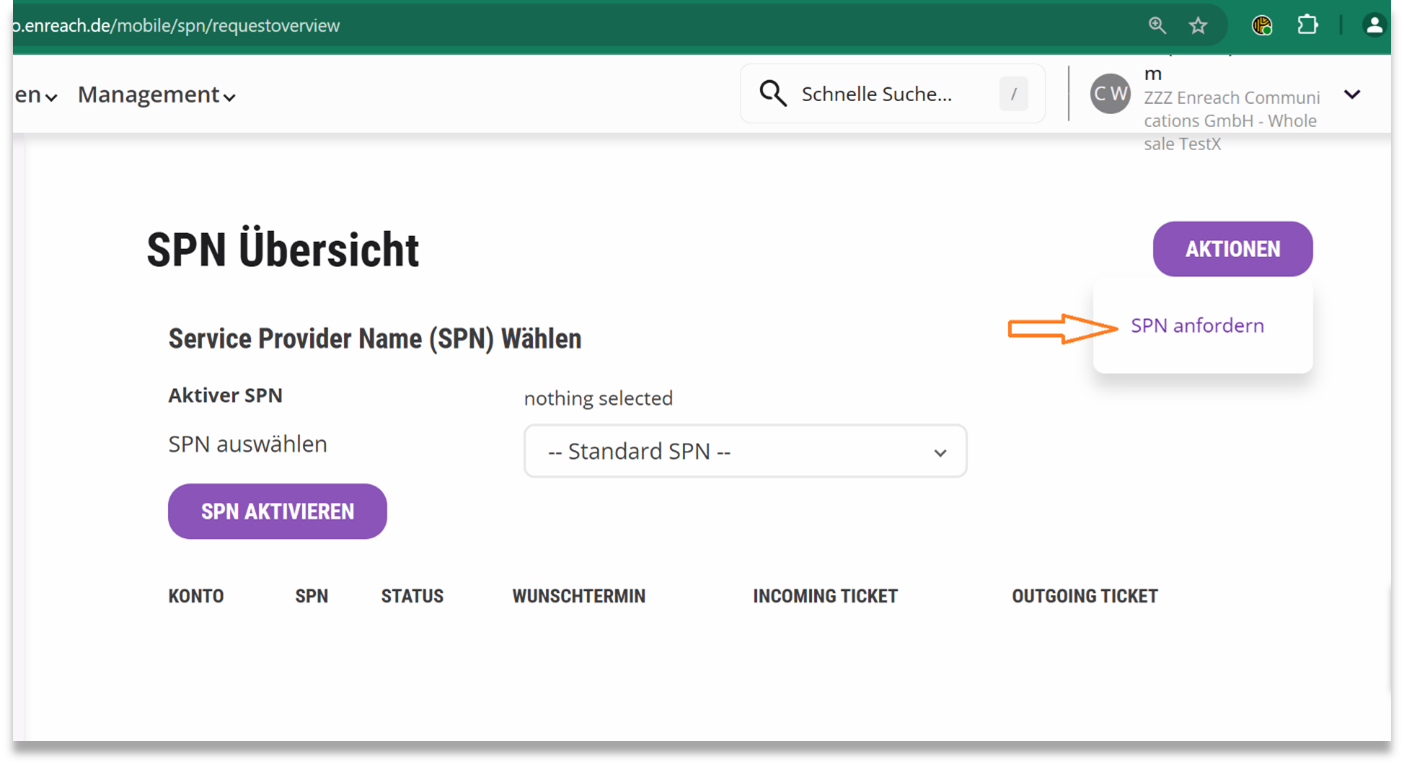Click the WUNSCHTERMIN column header
This screenshot has height=766, width=1404.
point(579,596)
